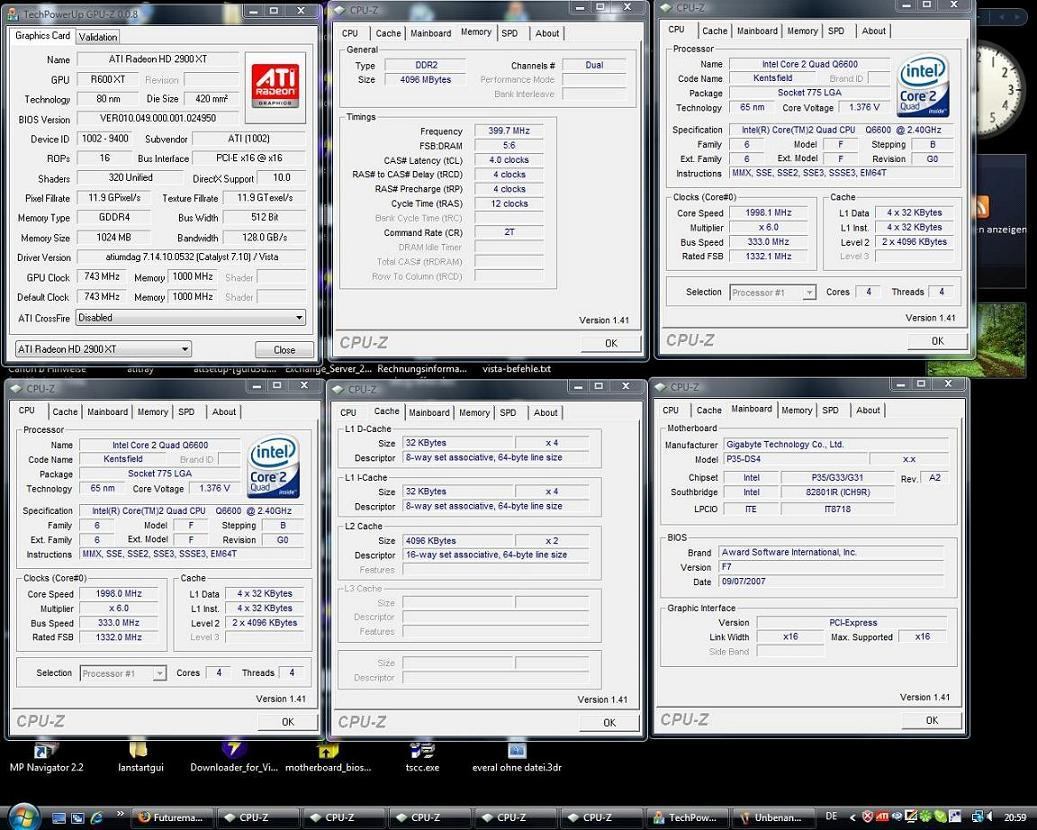Image resolution: width=1037 pixels, height=830 pixels.
Task: Click the BIOS date 09/07/2007
Action: pyautogui.click(x=743, y=581)
